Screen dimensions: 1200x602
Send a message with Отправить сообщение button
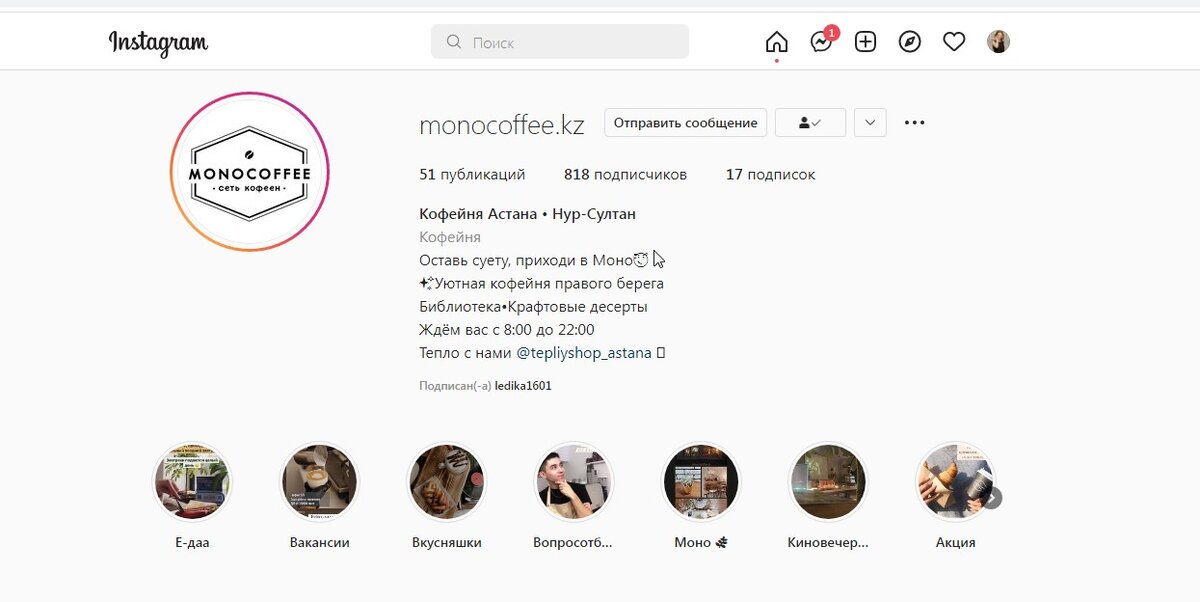[685, 123]
